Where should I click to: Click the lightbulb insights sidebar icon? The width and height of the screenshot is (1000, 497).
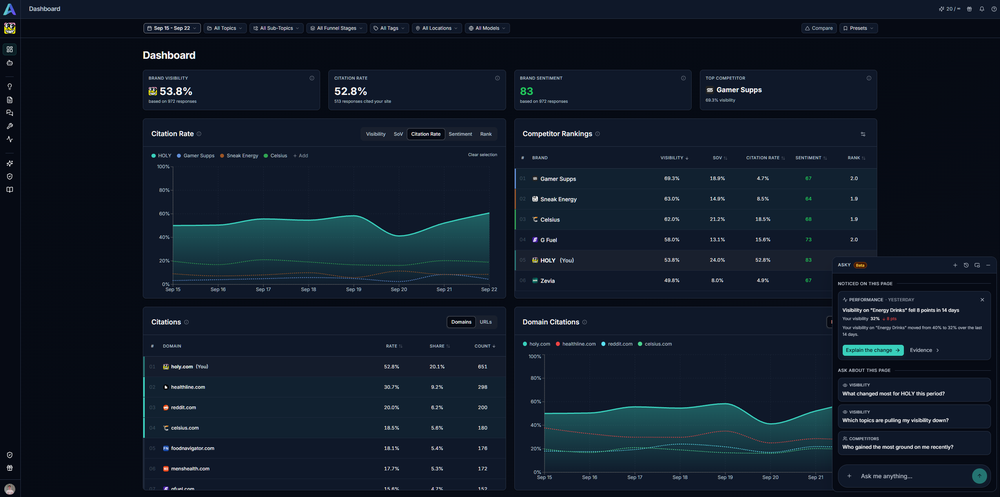click(10, 87)
